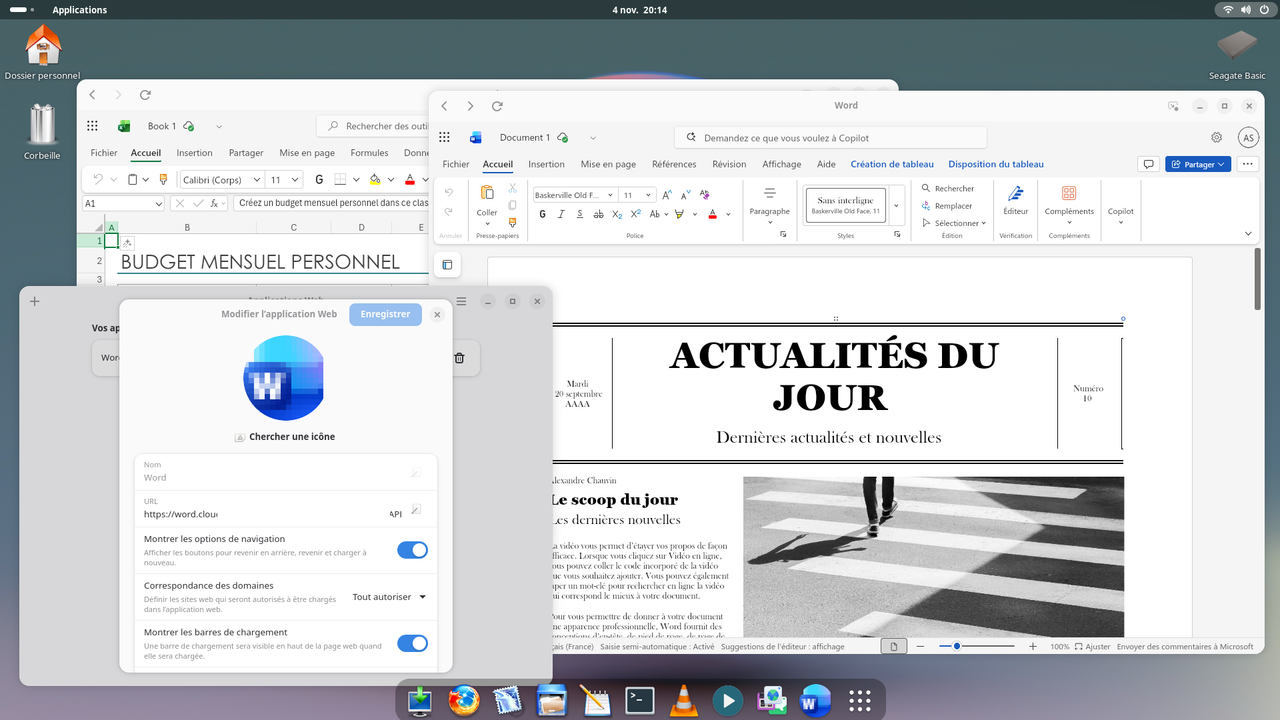
Task: Launch Copilot from the ribbon
Action: pyautogui.click(x=1120, y=205)
